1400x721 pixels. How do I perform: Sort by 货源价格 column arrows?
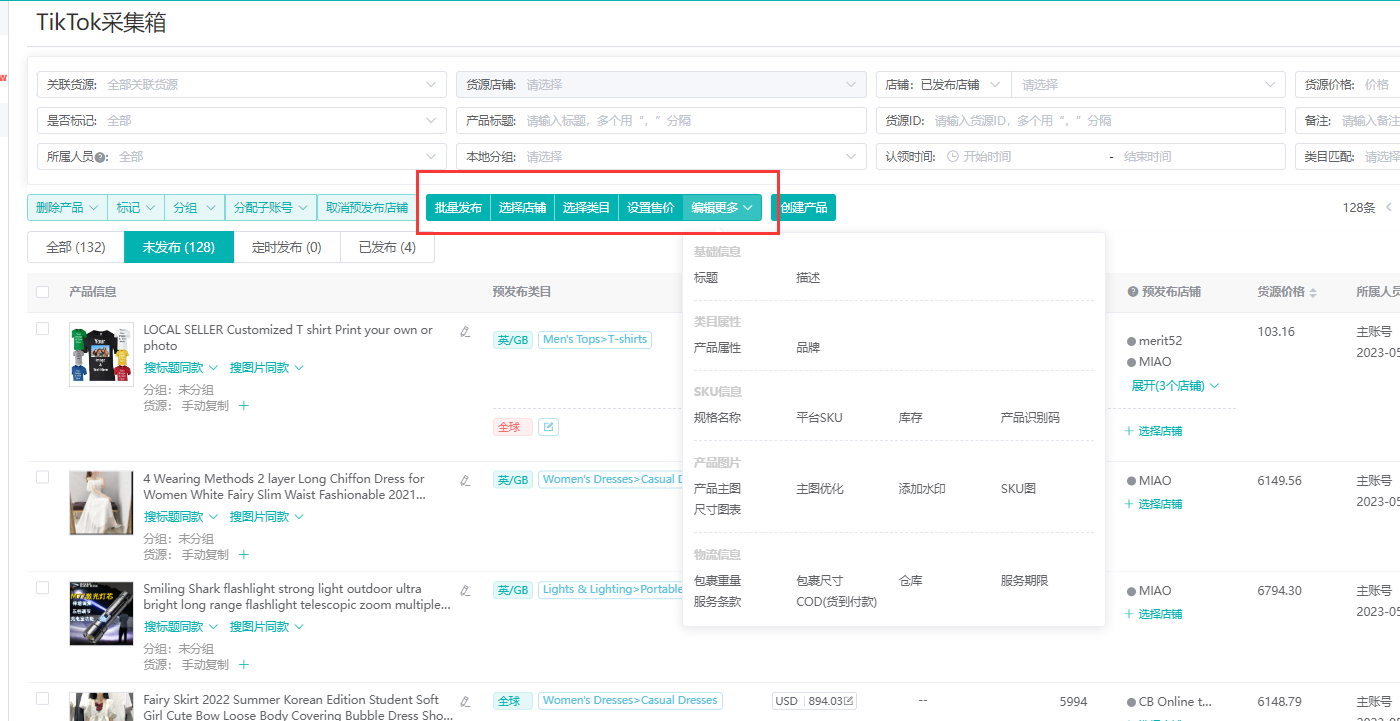[x=1313, y=292]
